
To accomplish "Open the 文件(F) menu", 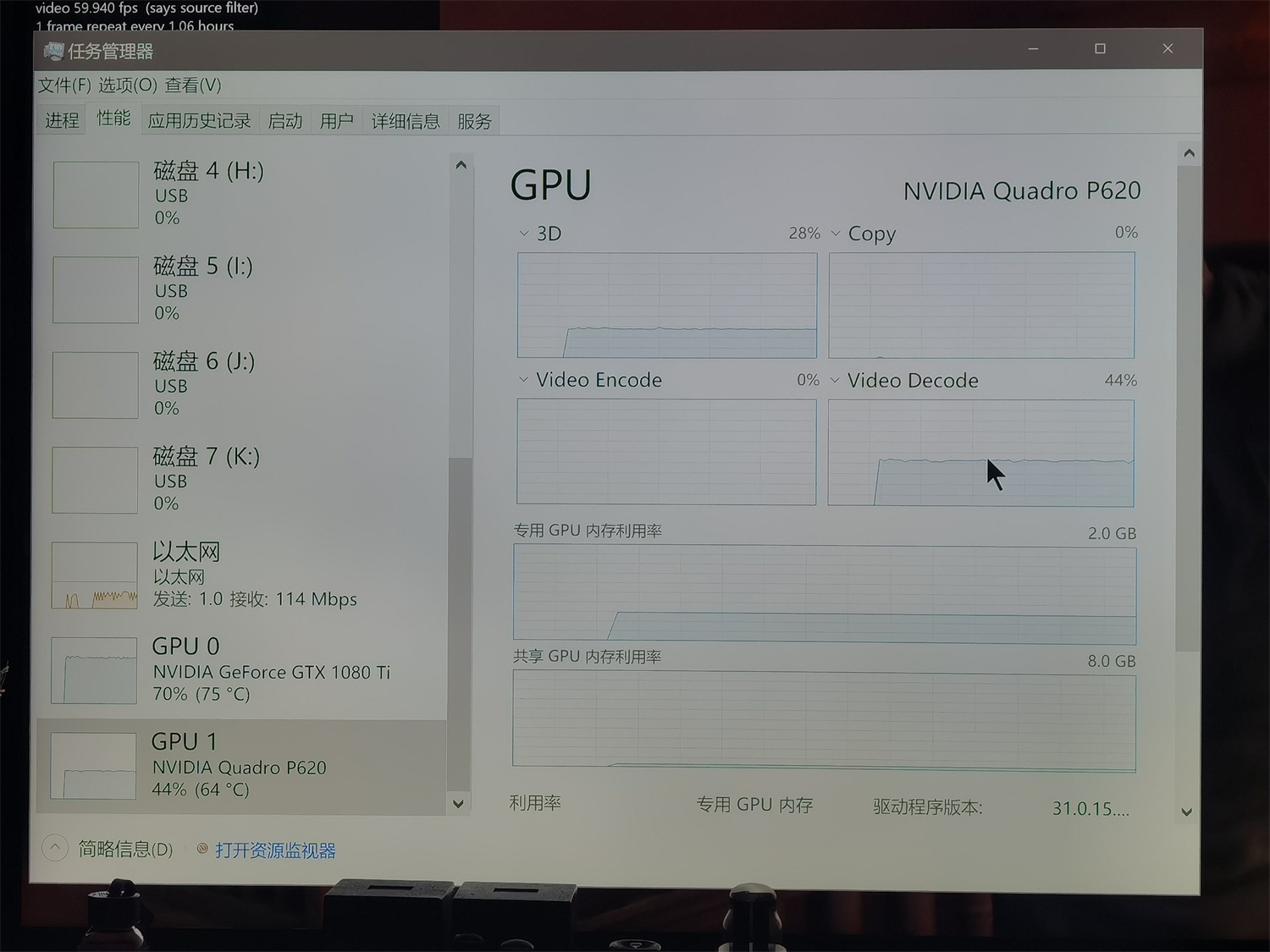I will tap(64, 85).
